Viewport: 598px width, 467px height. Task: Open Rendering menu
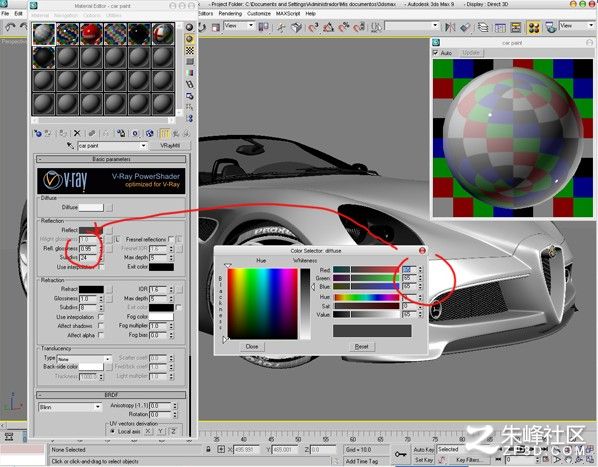(x=230, y=13)
